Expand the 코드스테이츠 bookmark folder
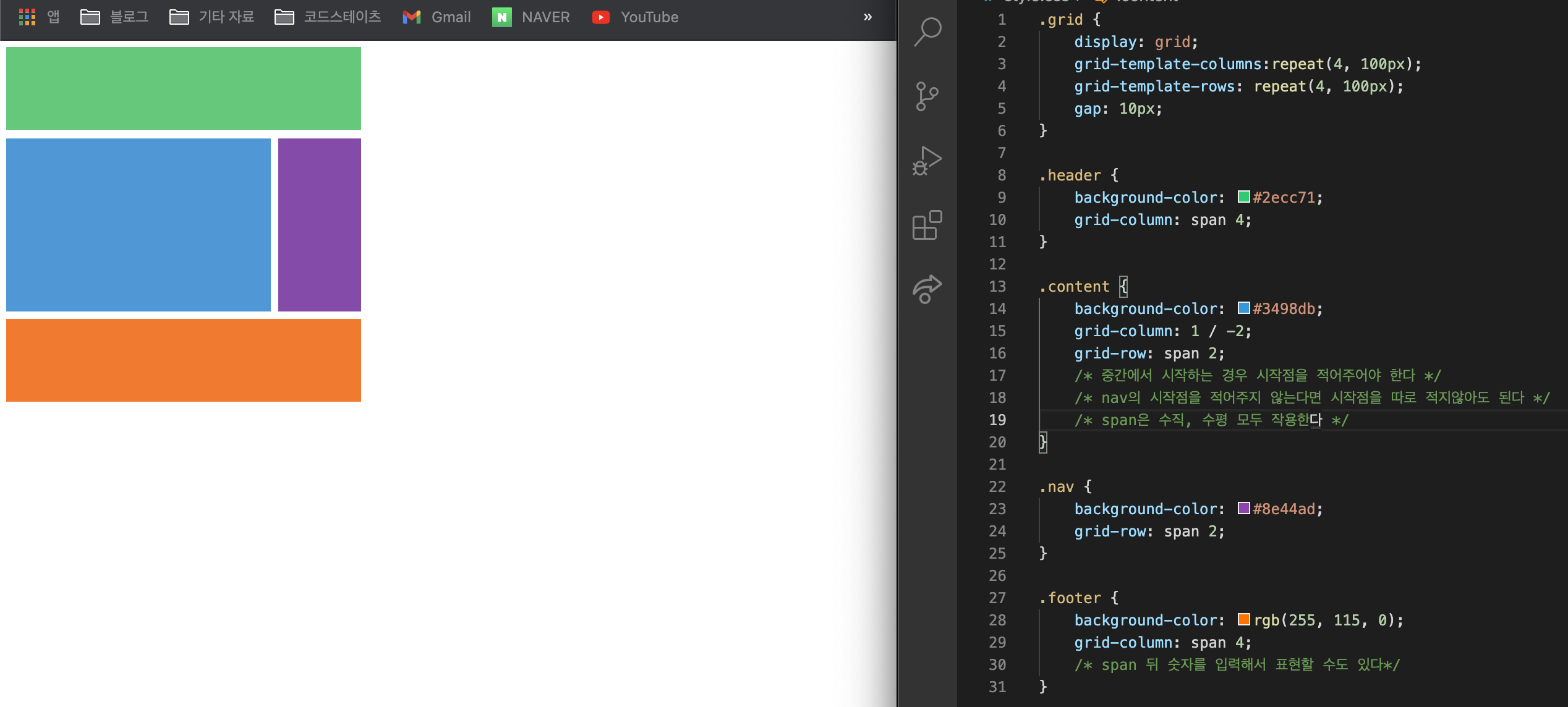Viewport: 1568px width, 707px height. 328,17
